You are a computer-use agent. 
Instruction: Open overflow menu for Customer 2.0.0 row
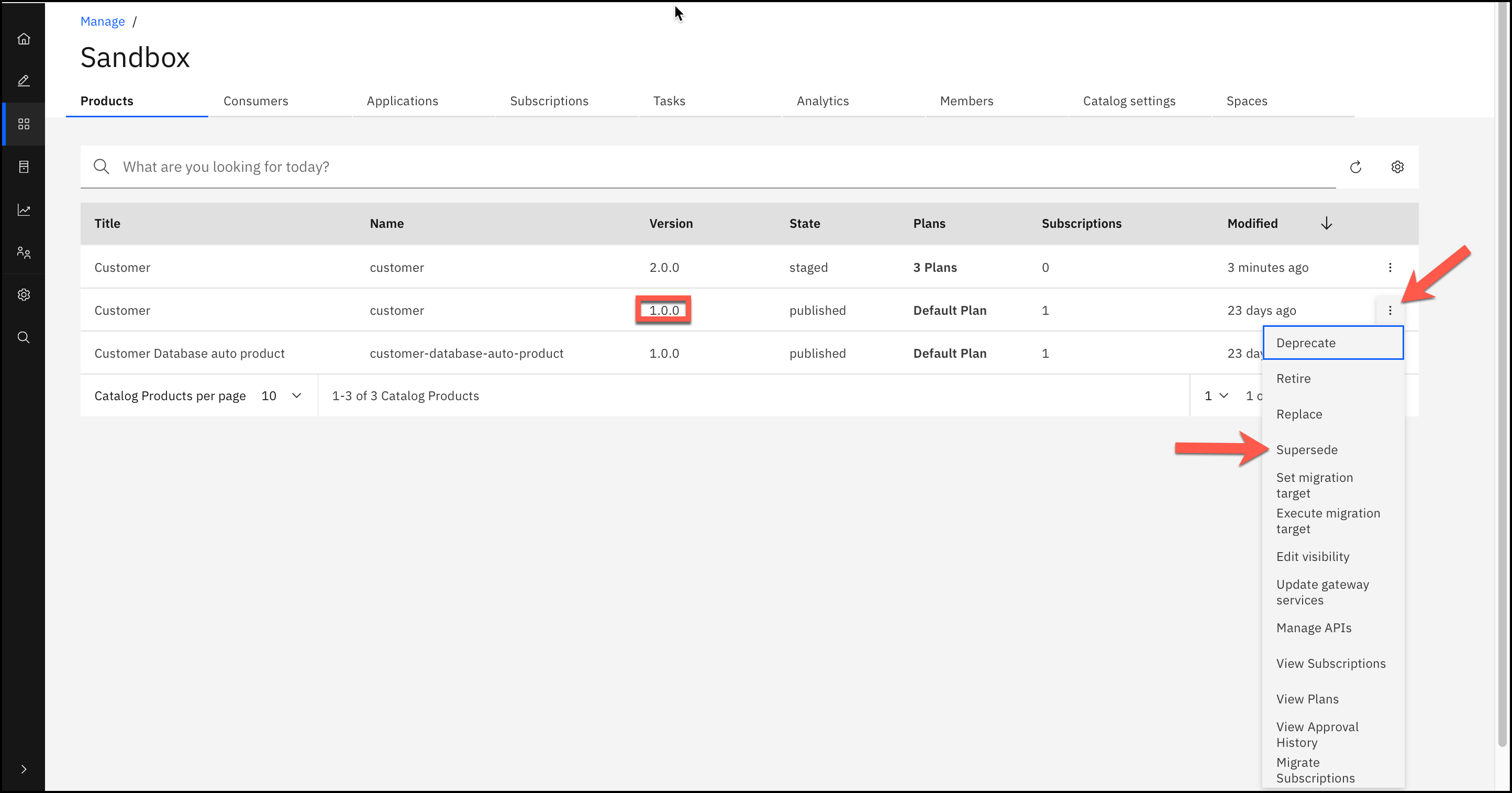point(1389,268)
